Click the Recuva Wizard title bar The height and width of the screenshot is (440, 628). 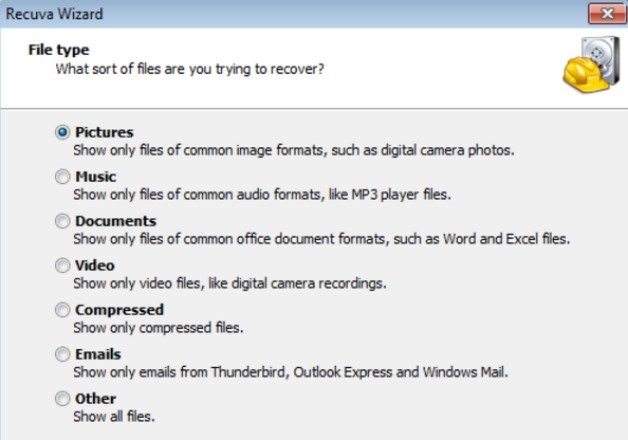tap(280, 14)
